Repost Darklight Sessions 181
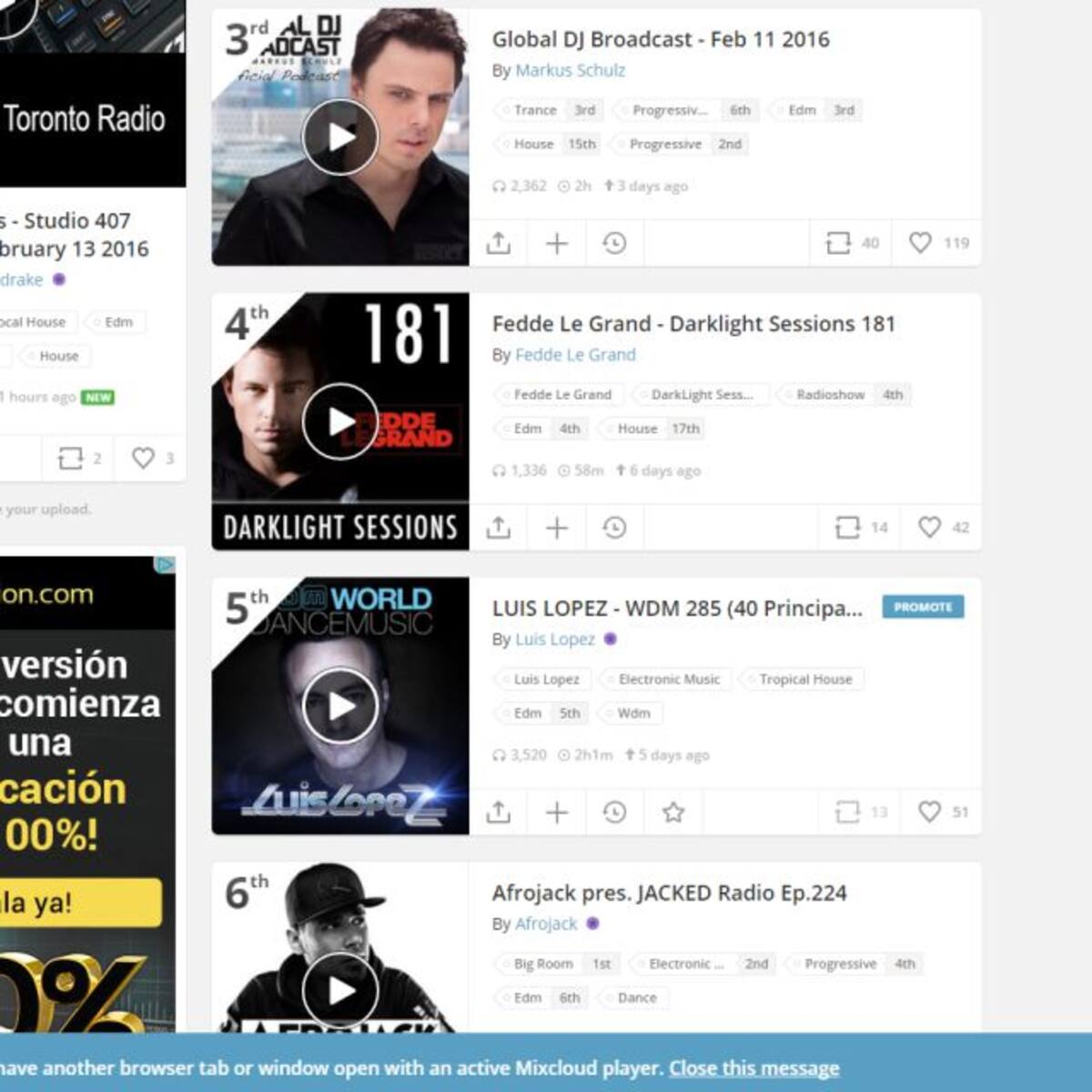Image resolution: width=1092 pixels, height=1092 pixels. click(x=847, y=528)
